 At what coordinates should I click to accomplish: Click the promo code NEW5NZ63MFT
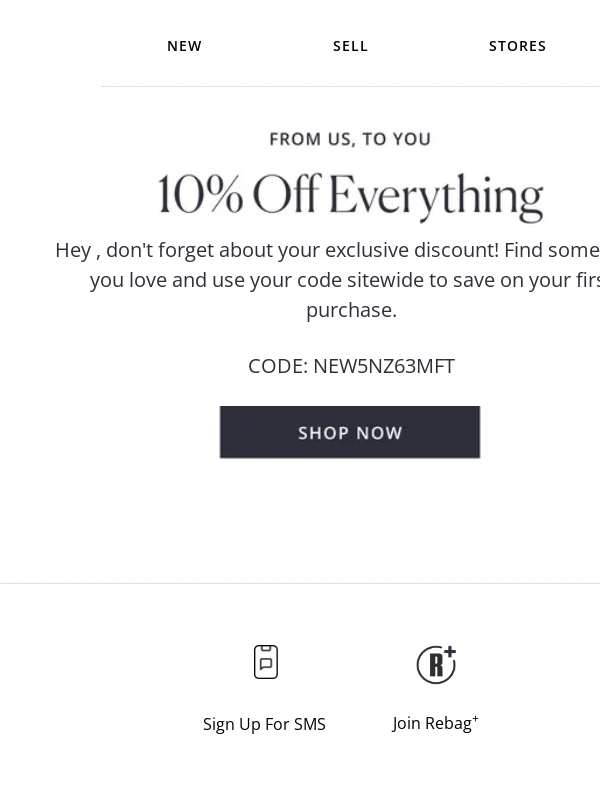(x=384, y=366)
